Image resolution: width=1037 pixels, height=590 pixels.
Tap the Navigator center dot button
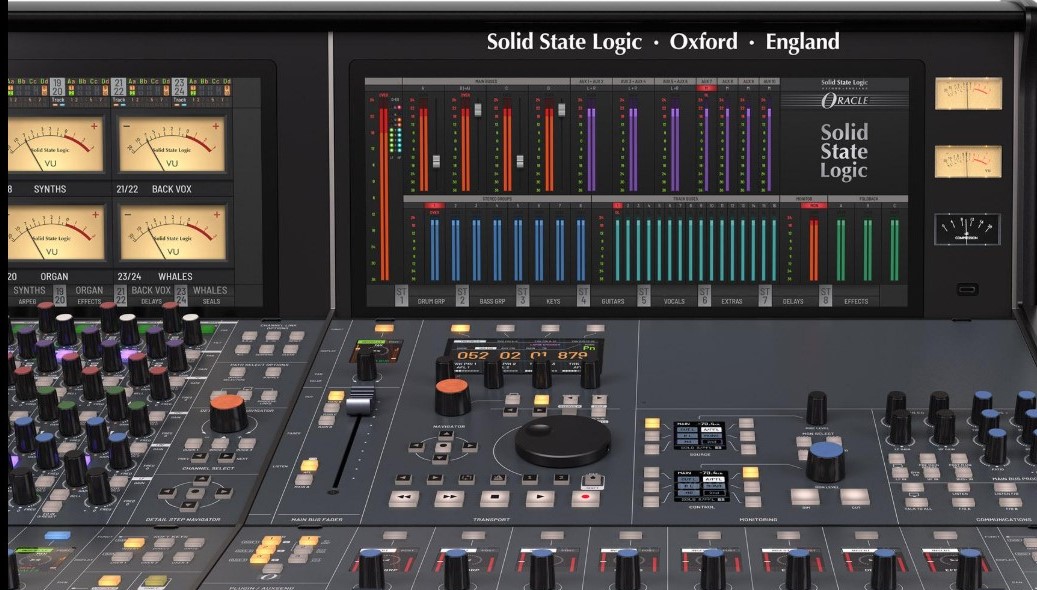pyautogui.click(x=444, y=446)
